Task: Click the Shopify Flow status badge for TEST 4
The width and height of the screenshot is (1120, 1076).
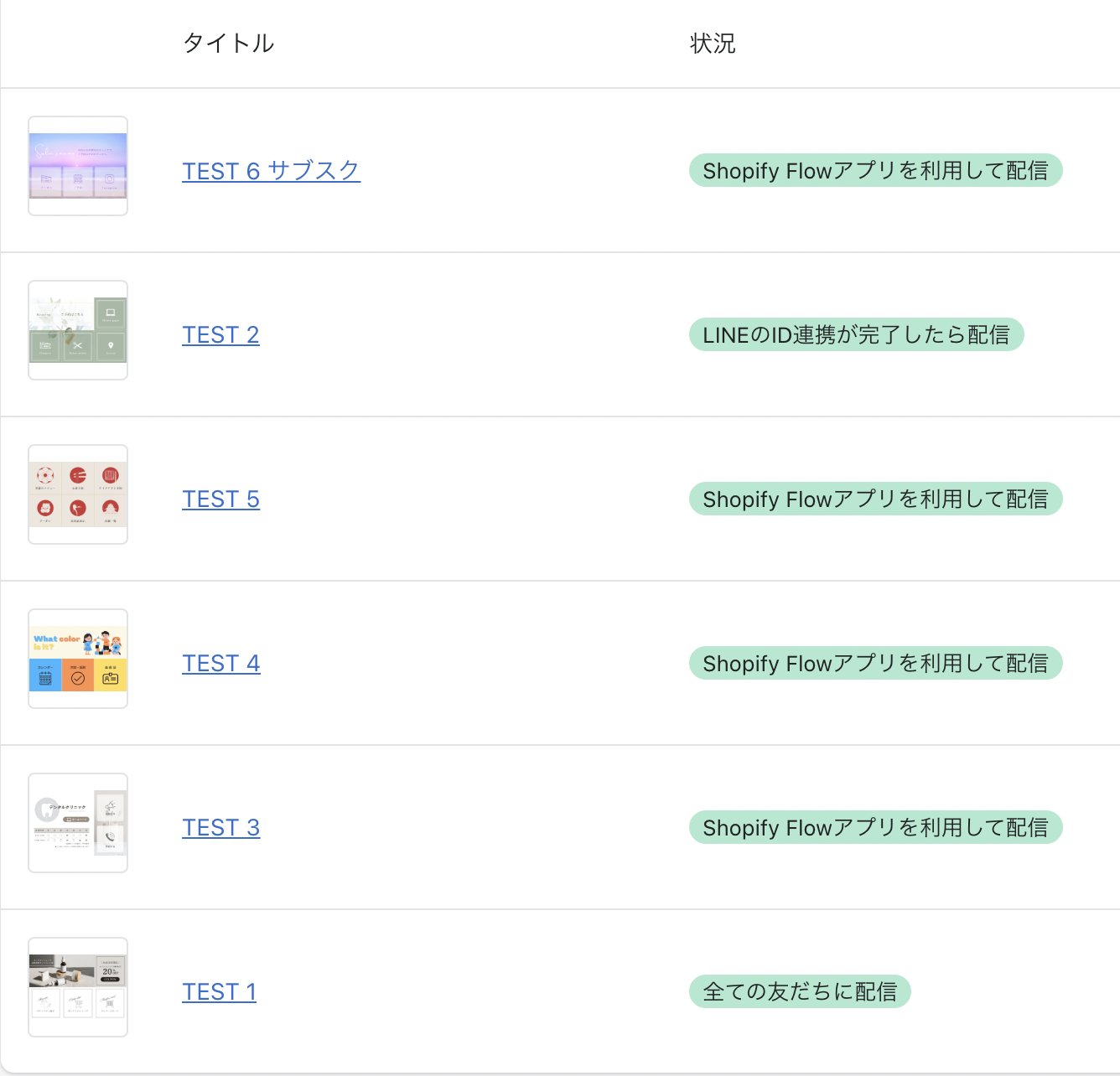Action: coord(875,664)
